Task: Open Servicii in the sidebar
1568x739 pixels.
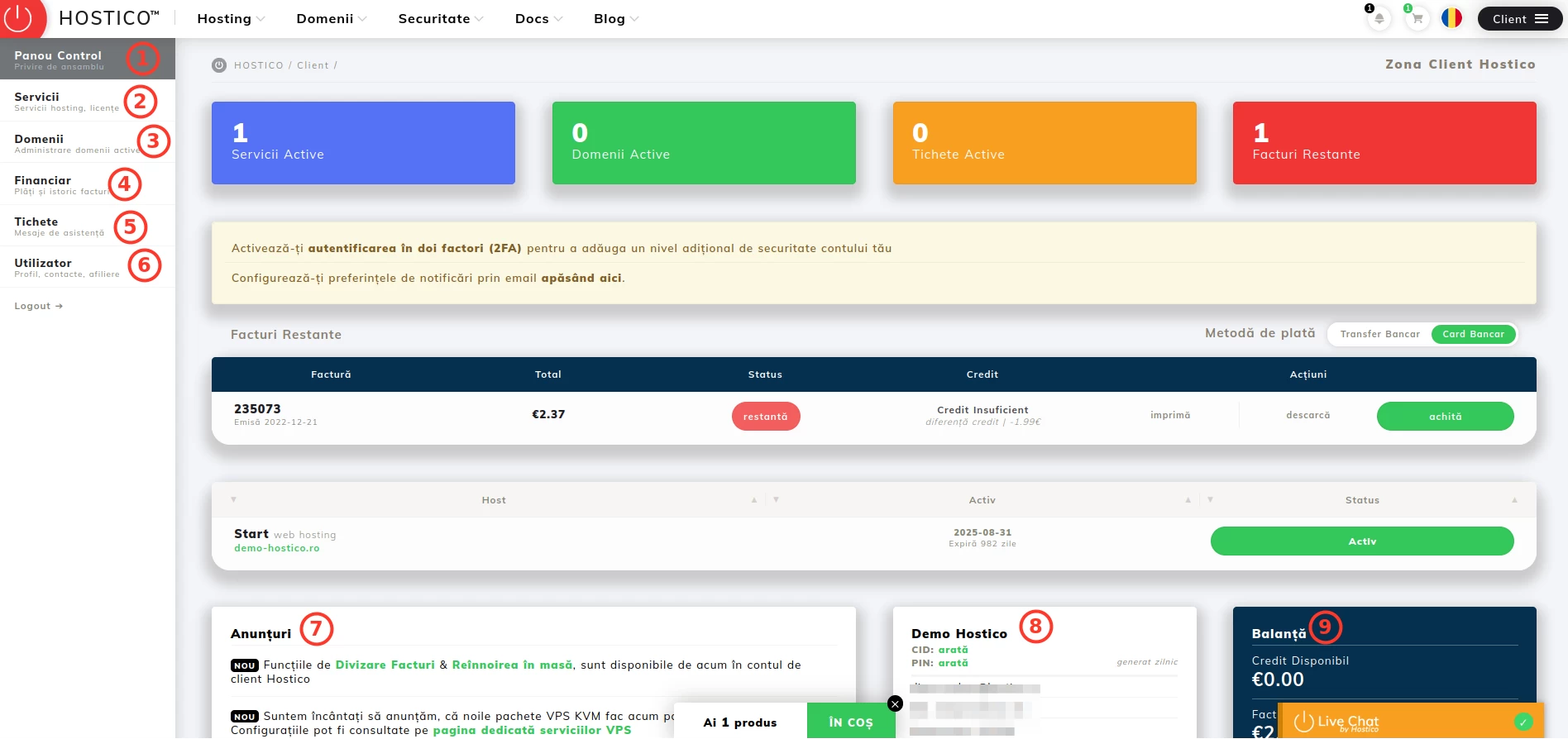Action: 66,101
